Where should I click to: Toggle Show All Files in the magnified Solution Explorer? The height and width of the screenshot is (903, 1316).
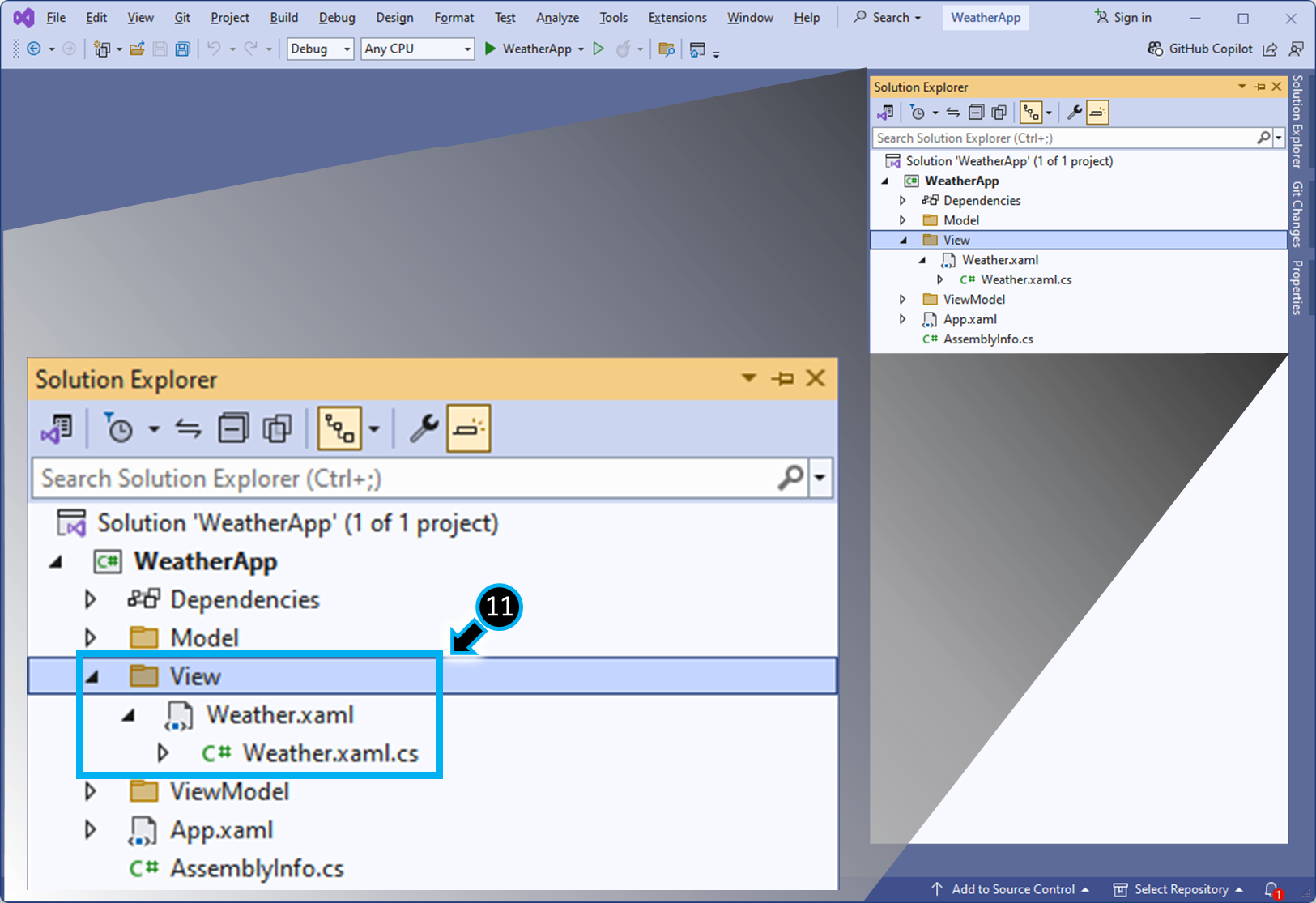click(277, 428)
